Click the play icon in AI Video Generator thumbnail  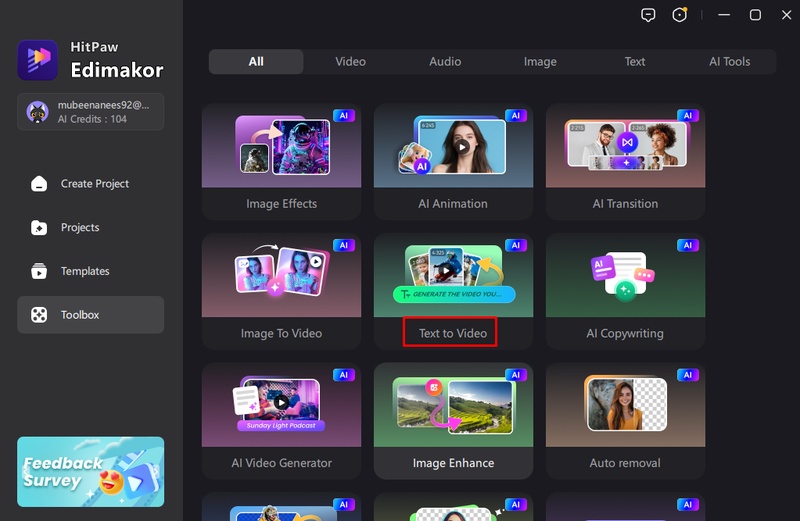281,402
